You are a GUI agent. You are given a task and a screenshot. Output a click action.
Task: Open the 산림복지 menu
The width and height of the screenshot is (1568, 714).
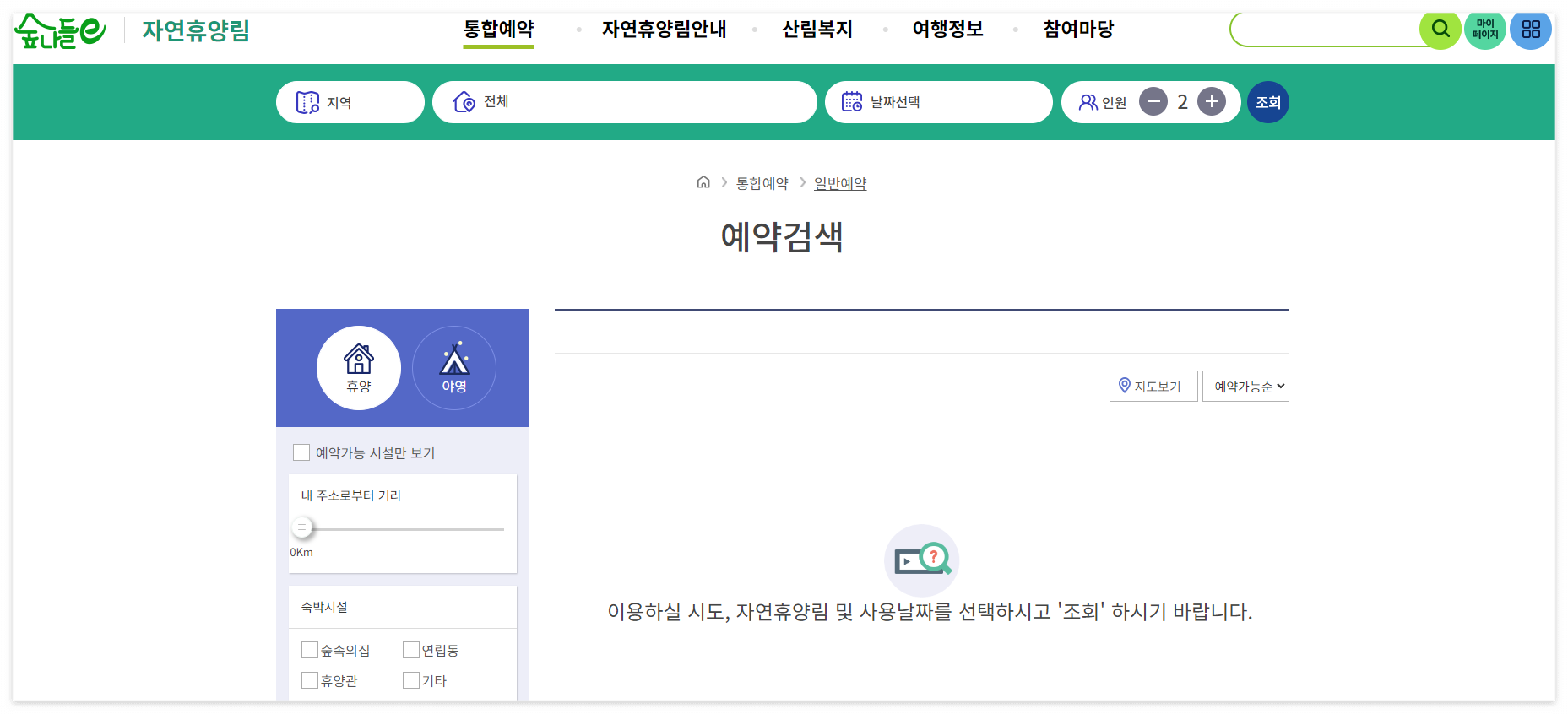pyautogui.click(x=817, y=30)
